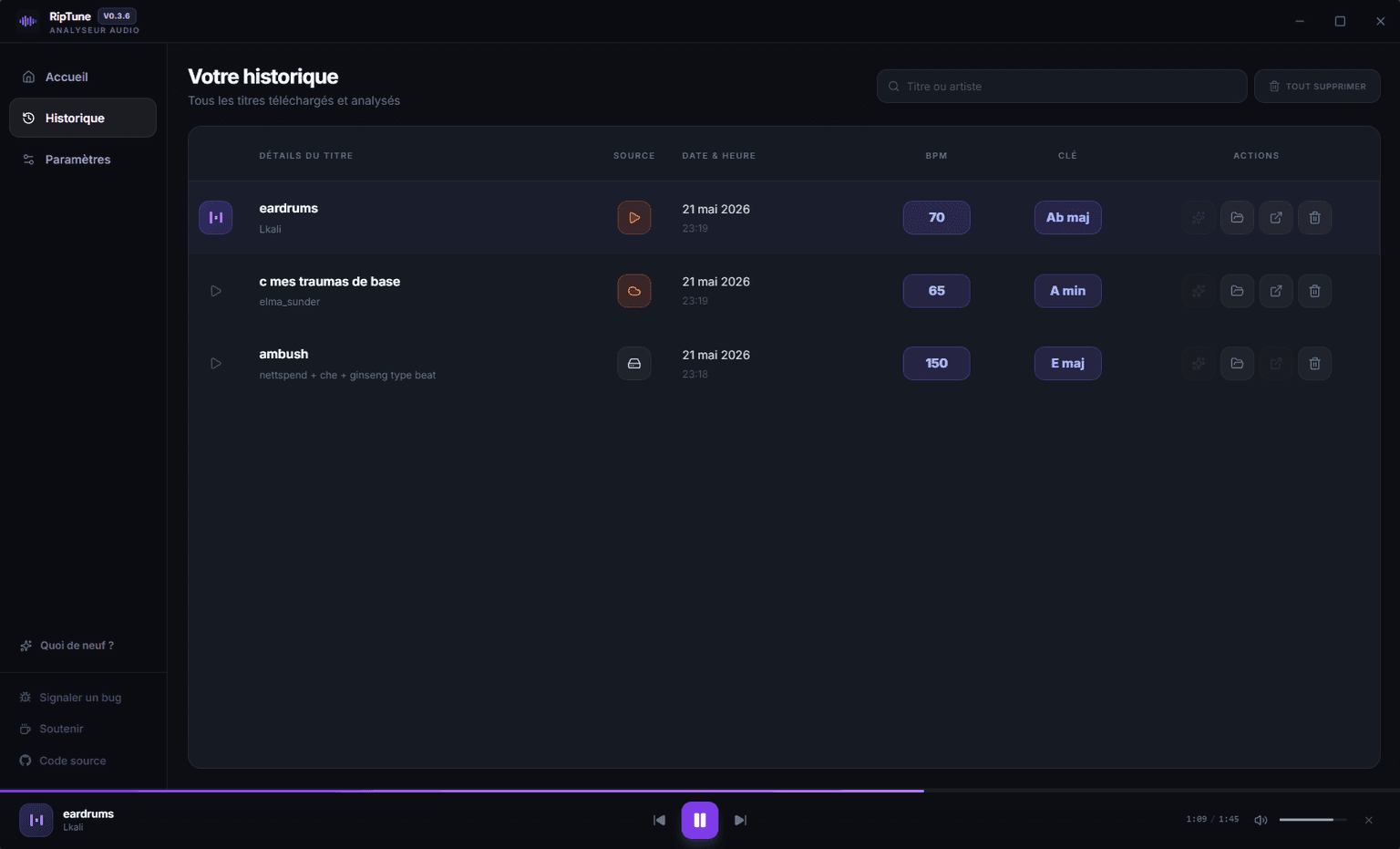
Task: Click the c mes traumas de base title
Action: click(329, 282)
